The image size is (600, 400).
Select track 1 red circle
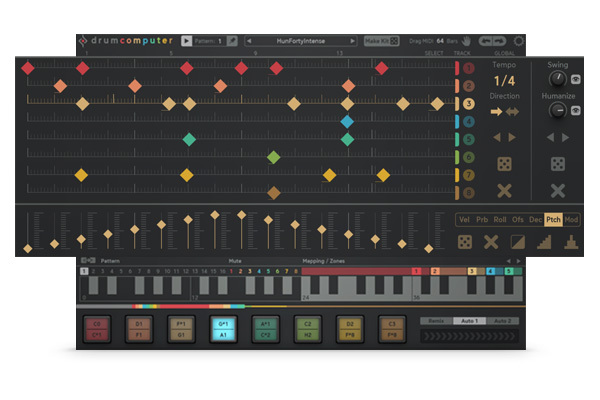pos(469,68)
